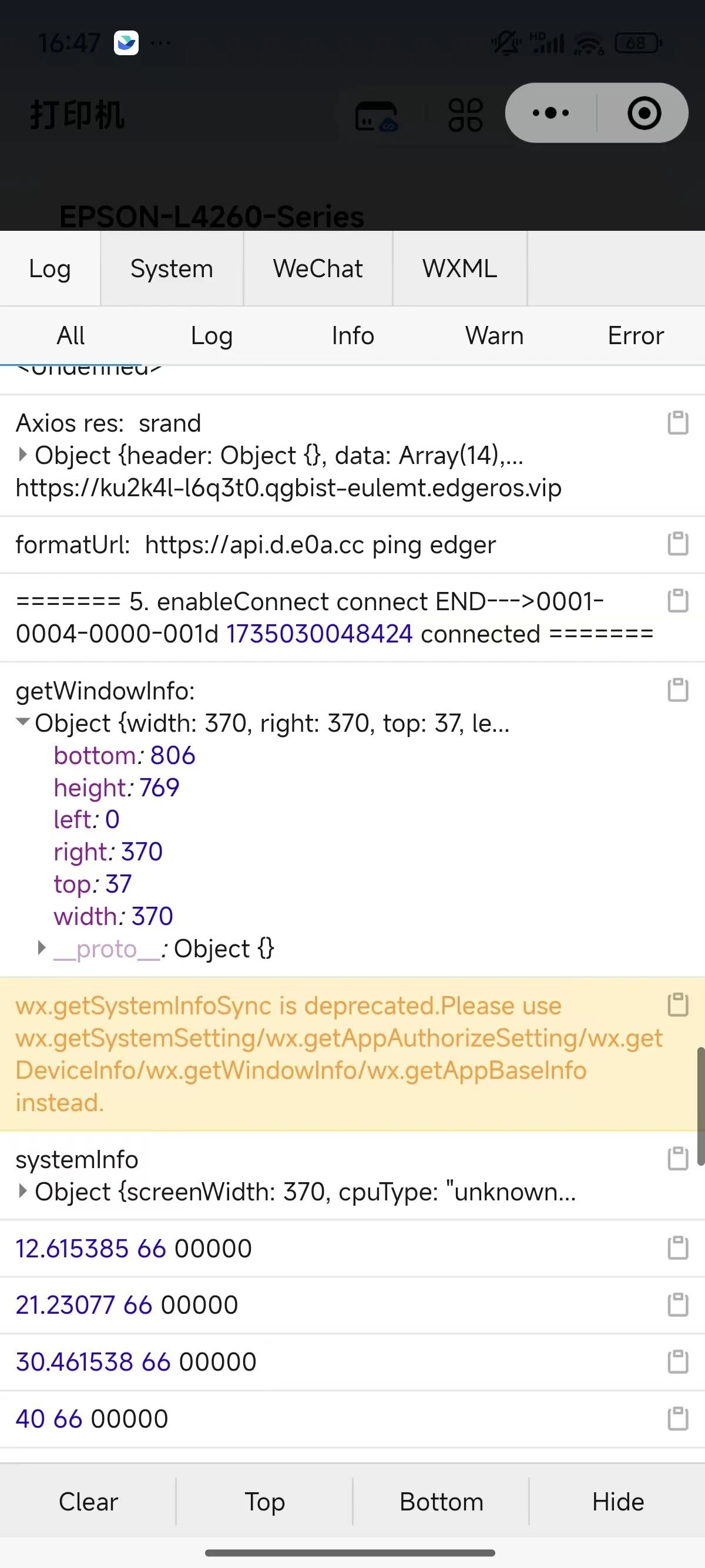This screenshot has height=1568, width=705.
Task: Show only Error logs
Action: tap(636, 335)
